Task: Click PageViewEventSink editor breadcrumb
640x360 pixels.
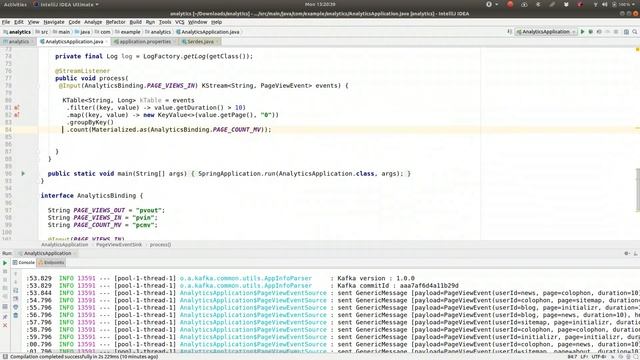Action: [119, 245]
